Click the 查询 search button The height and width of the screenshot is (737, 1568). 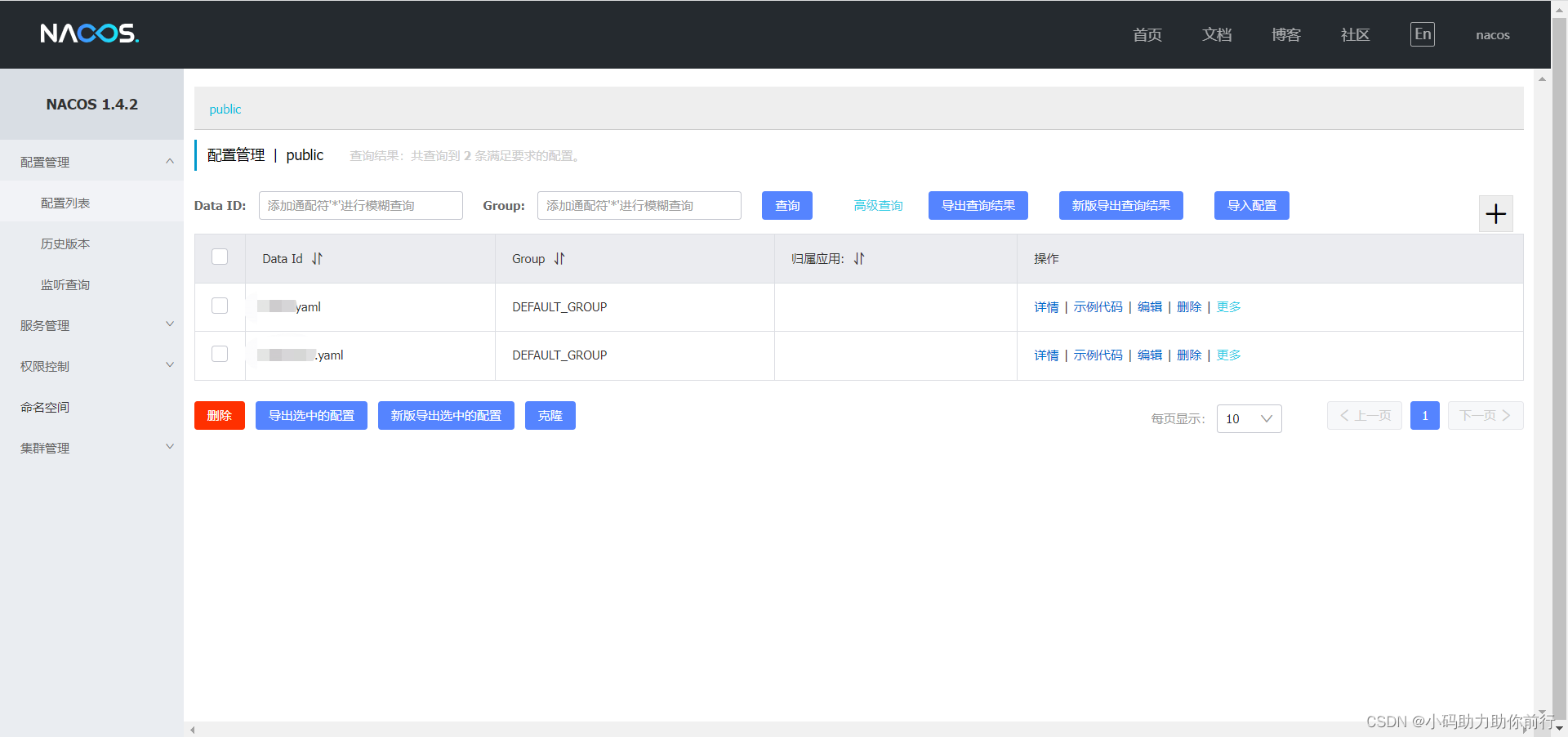click(x=787, y=206)
